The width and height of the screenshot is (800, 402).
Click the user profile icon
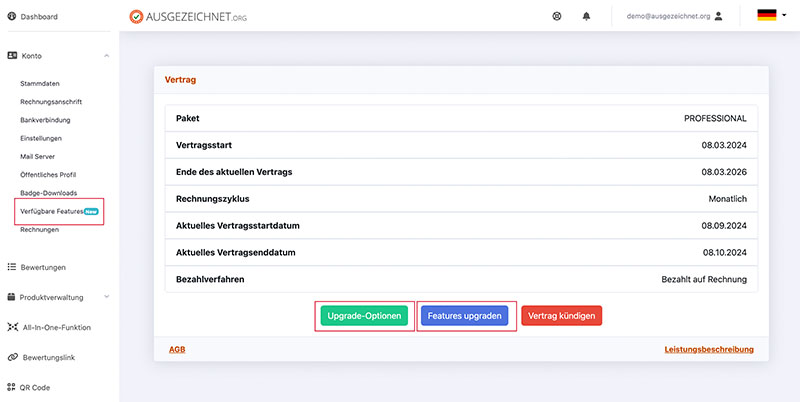tap(718, 16)
